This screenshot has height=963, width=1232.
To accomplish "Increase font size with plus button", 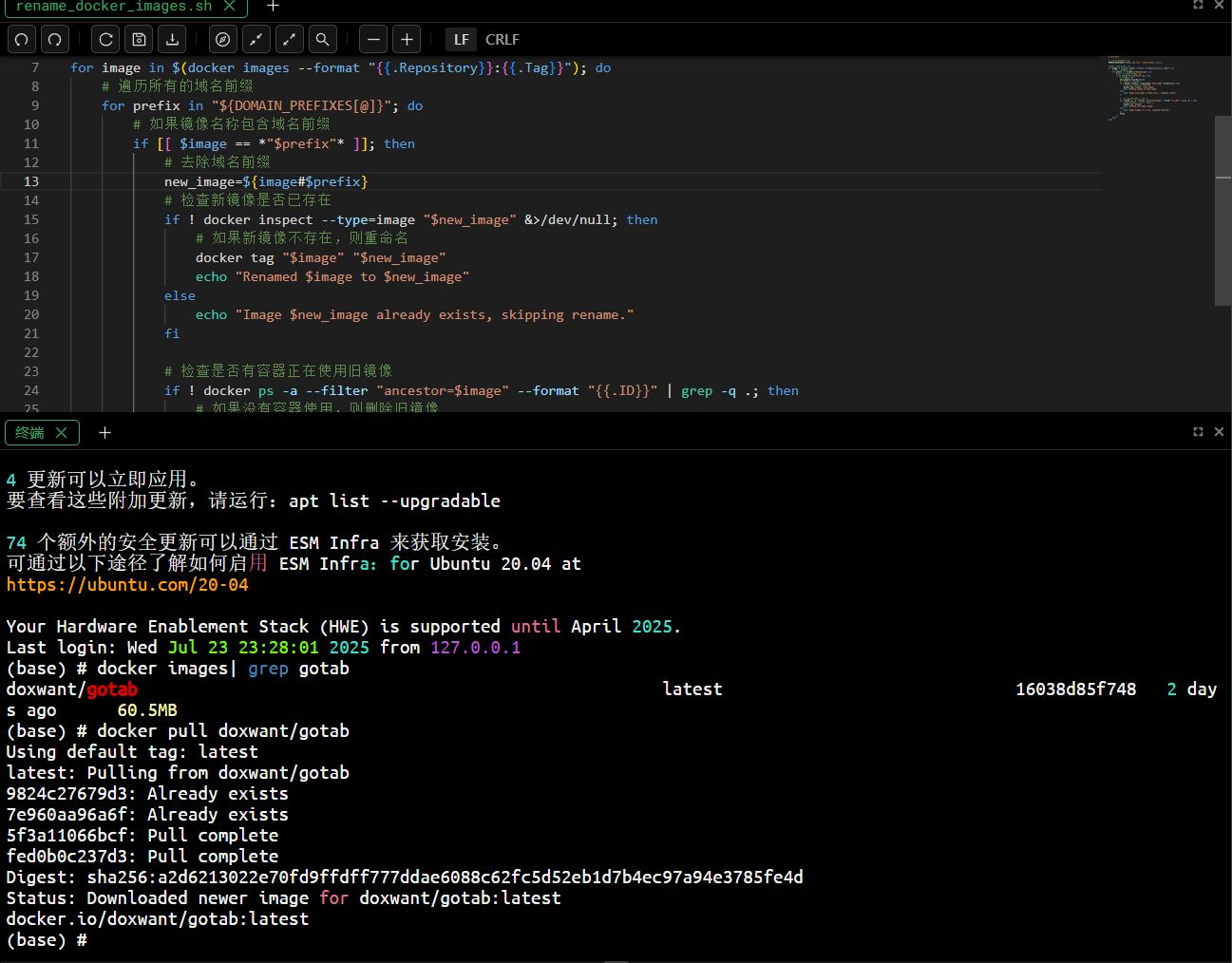I will click(407, 40).
